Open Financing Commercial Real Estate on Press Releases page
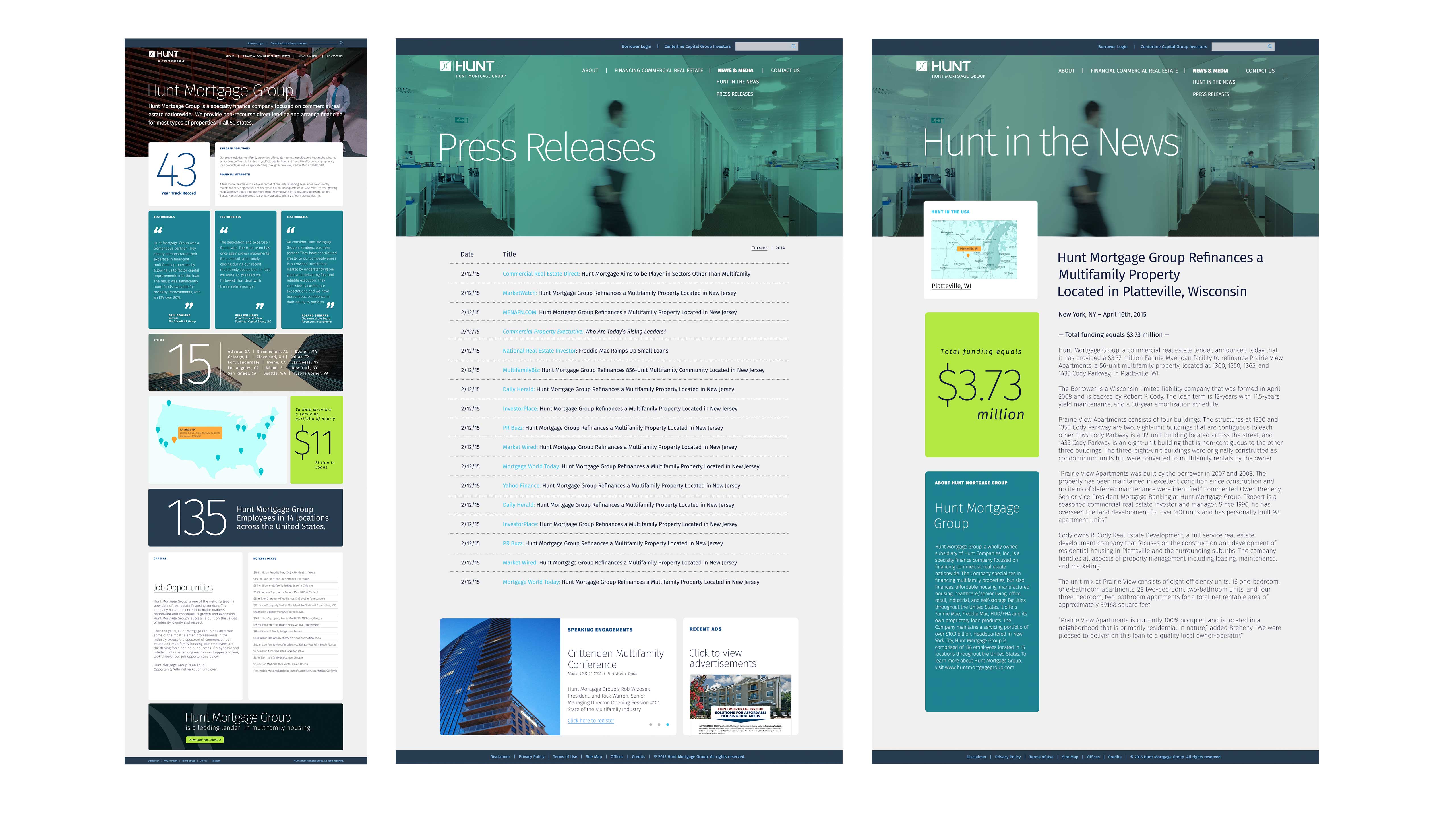The image size is (1456, 819). click(x=659, y=71)
